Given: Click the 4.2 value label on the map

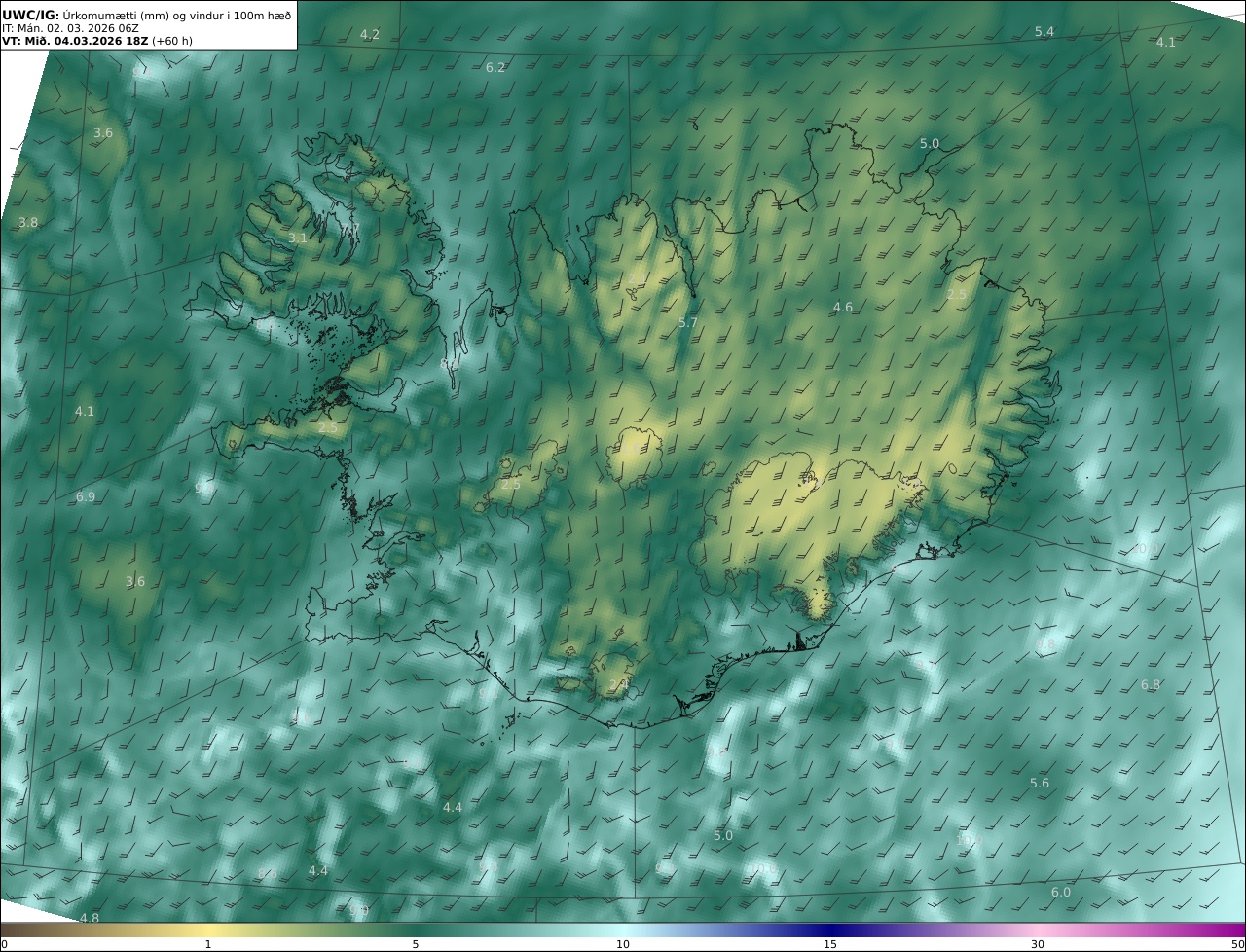Looking at the screenshot, I should pos(370,34).
